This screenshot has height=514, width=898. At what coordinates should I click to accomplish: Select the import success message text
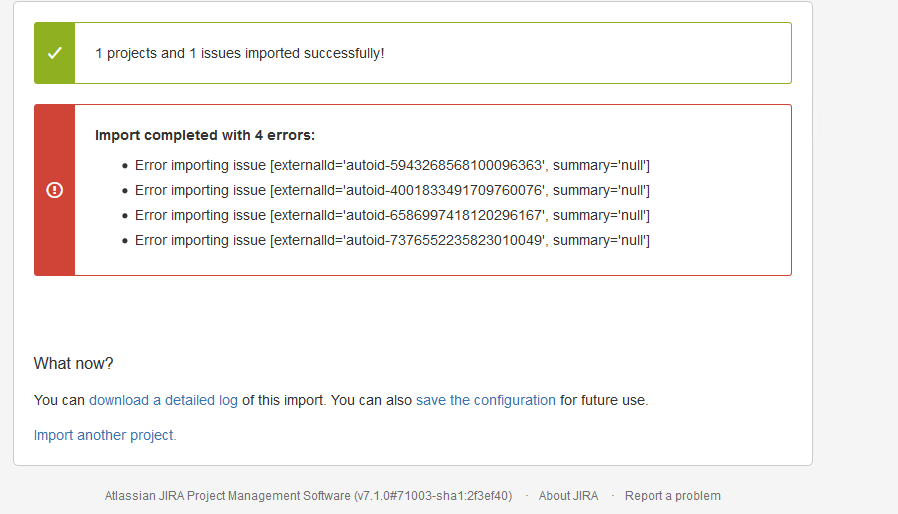click(239, 53)
